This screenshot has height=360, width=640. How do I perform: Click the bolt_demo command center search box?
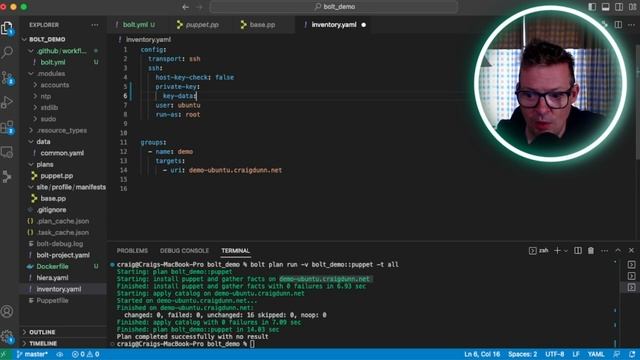(x=334, y=7)
